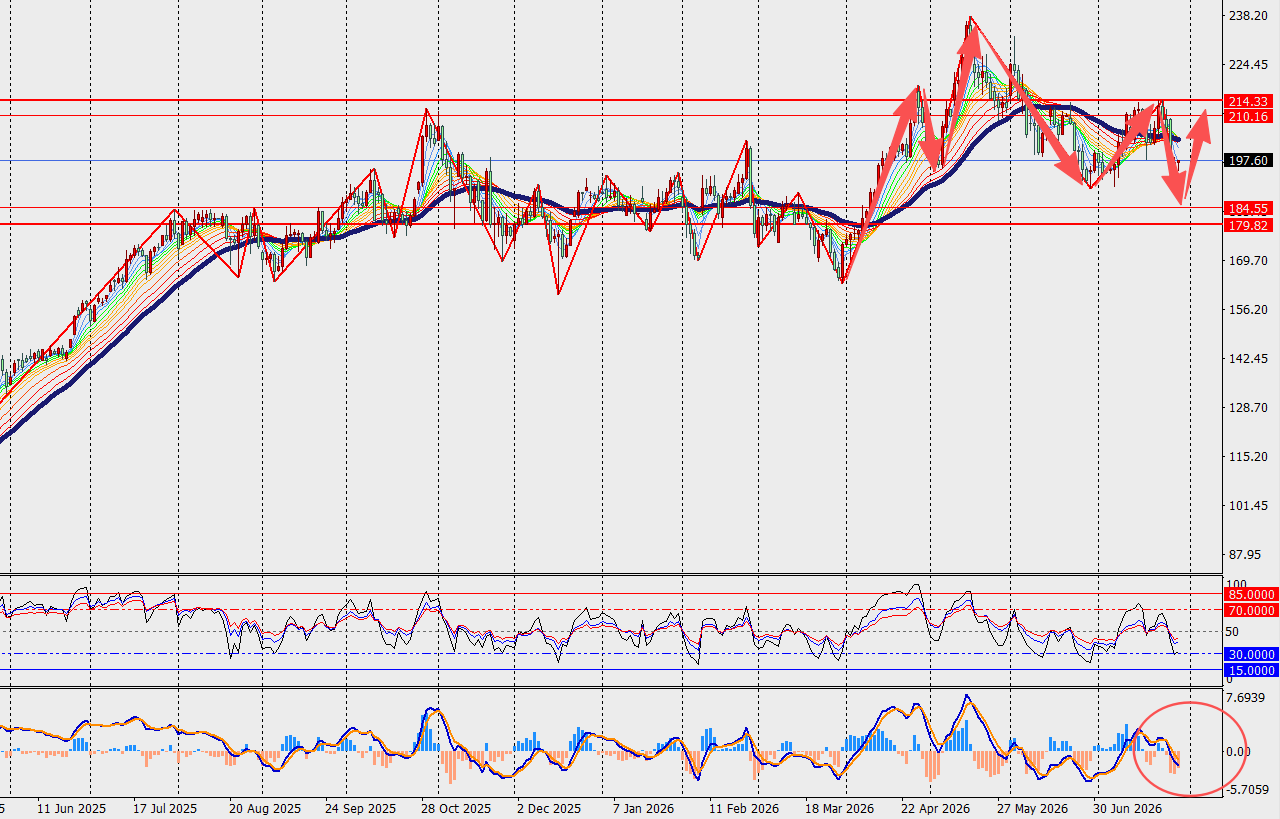Click the blue 15.0000 level label
The height and width of the screenshot is (819, 1280).
point(1251,670)
